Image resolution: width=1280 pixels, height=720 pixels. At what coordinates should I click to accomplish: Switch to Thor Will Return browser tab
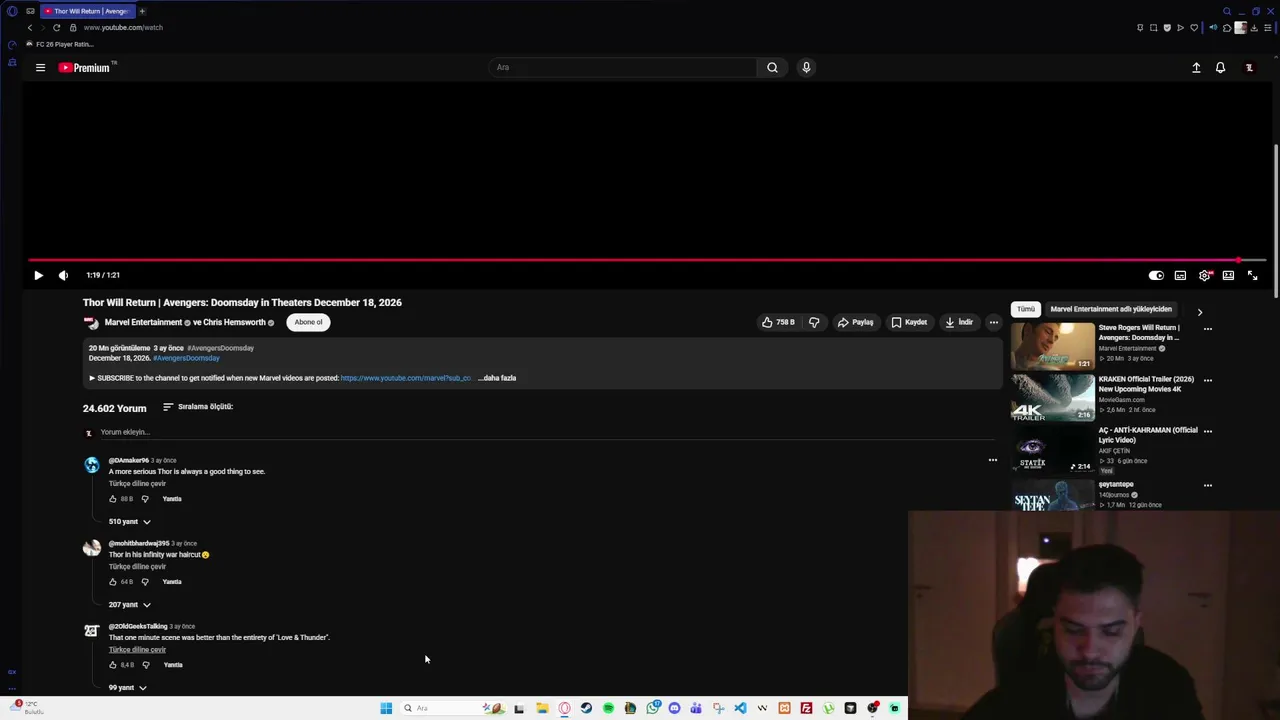[86, 11]
